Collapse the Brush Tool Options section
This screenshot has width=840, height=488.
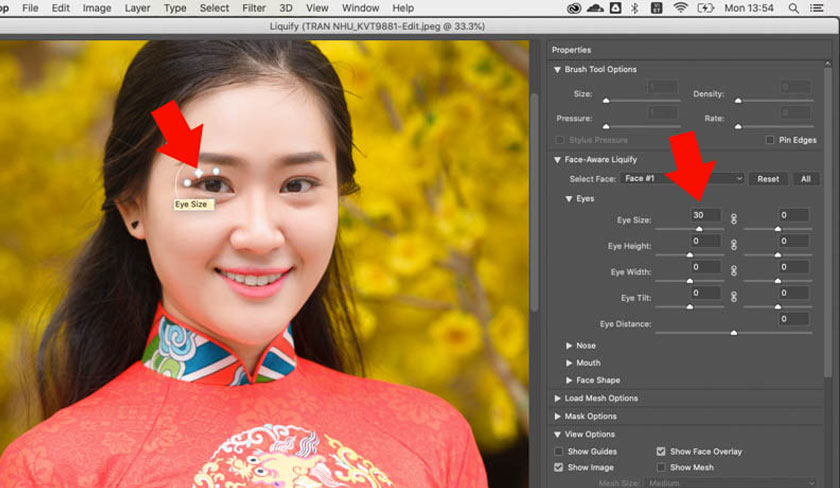point(557,70)
